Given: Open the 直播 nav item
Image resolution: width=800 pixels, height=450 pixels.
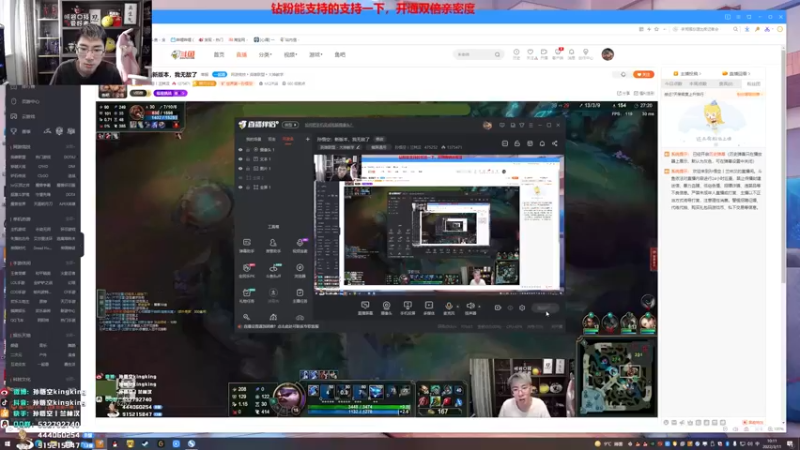Looking at the screenshot, I should point(241,55).
